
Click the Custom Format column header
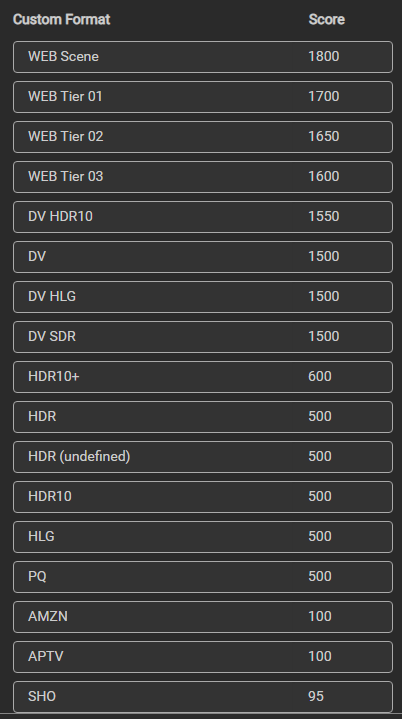pos(61,20)
